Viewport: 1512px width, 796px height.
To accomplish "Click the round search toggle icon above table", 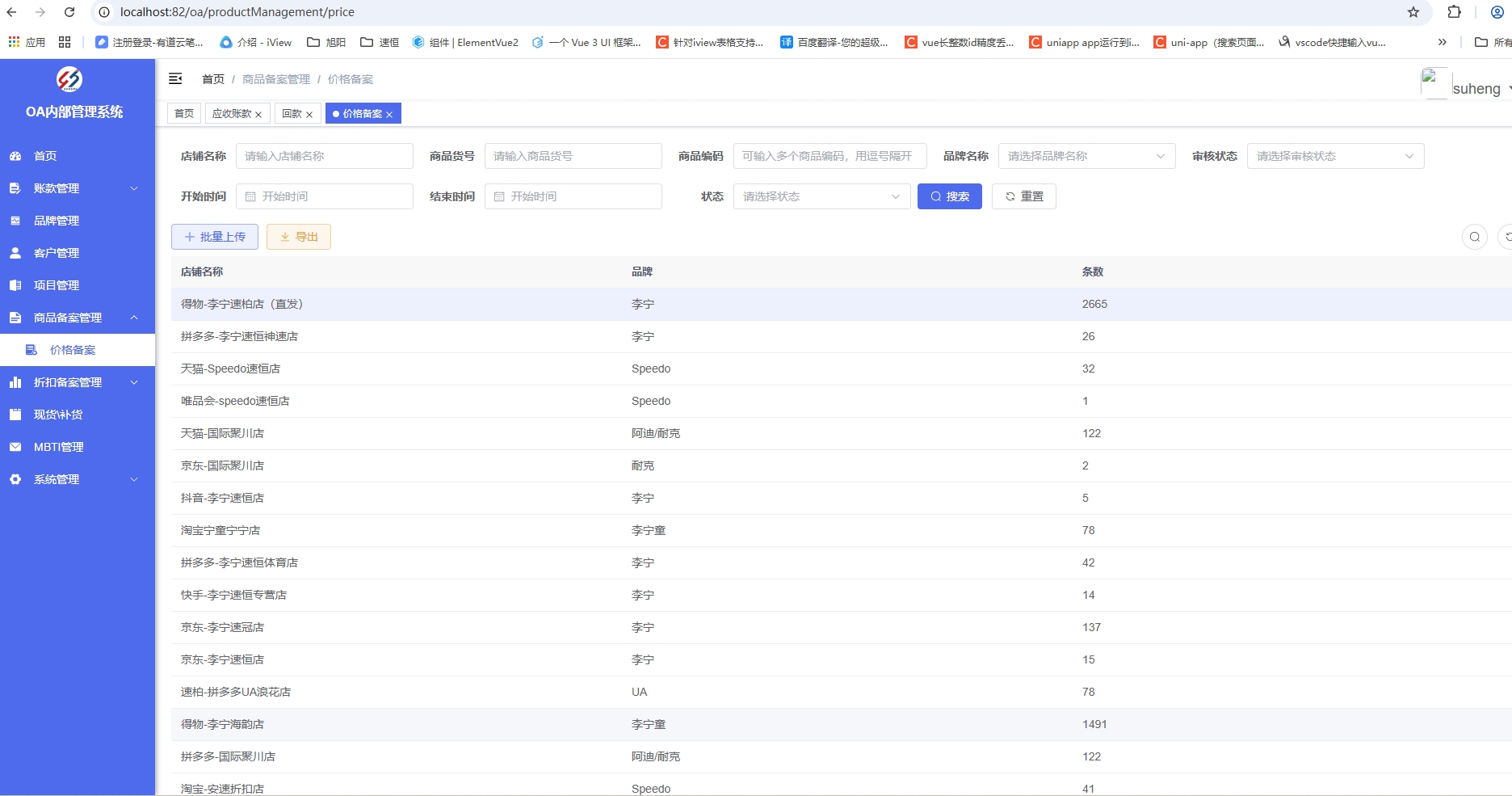I will pos(1474,237).
